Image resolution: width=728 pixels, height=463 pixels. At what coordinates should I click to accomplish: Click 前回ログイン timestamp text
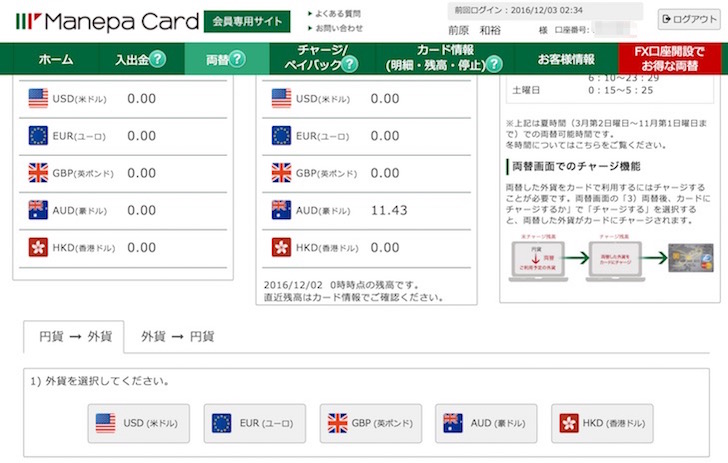(x=519, y=10)
